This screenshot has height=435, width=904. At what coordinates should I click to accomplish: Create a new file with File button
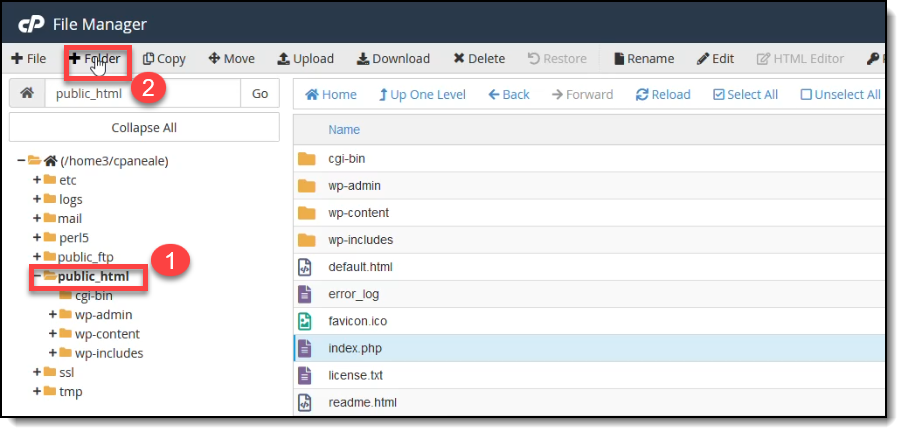click(29, 59)
